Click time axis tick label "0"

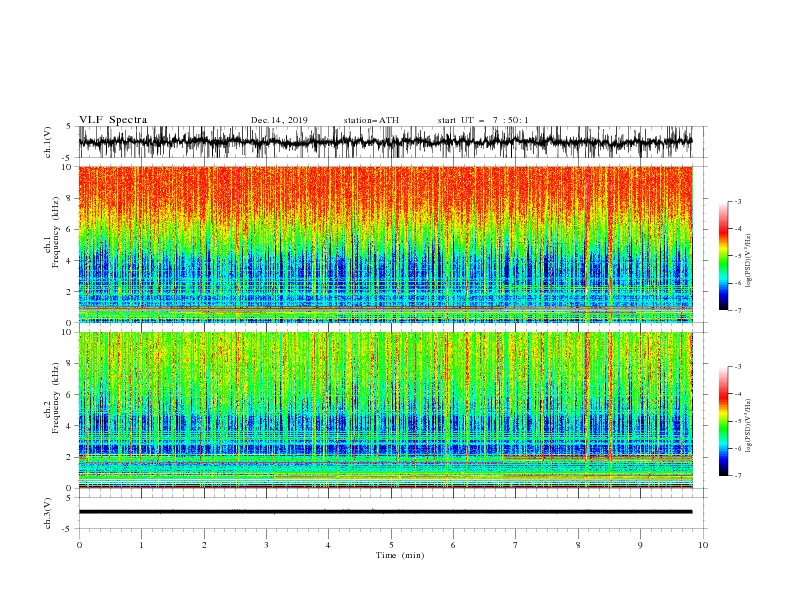point(79,545)
